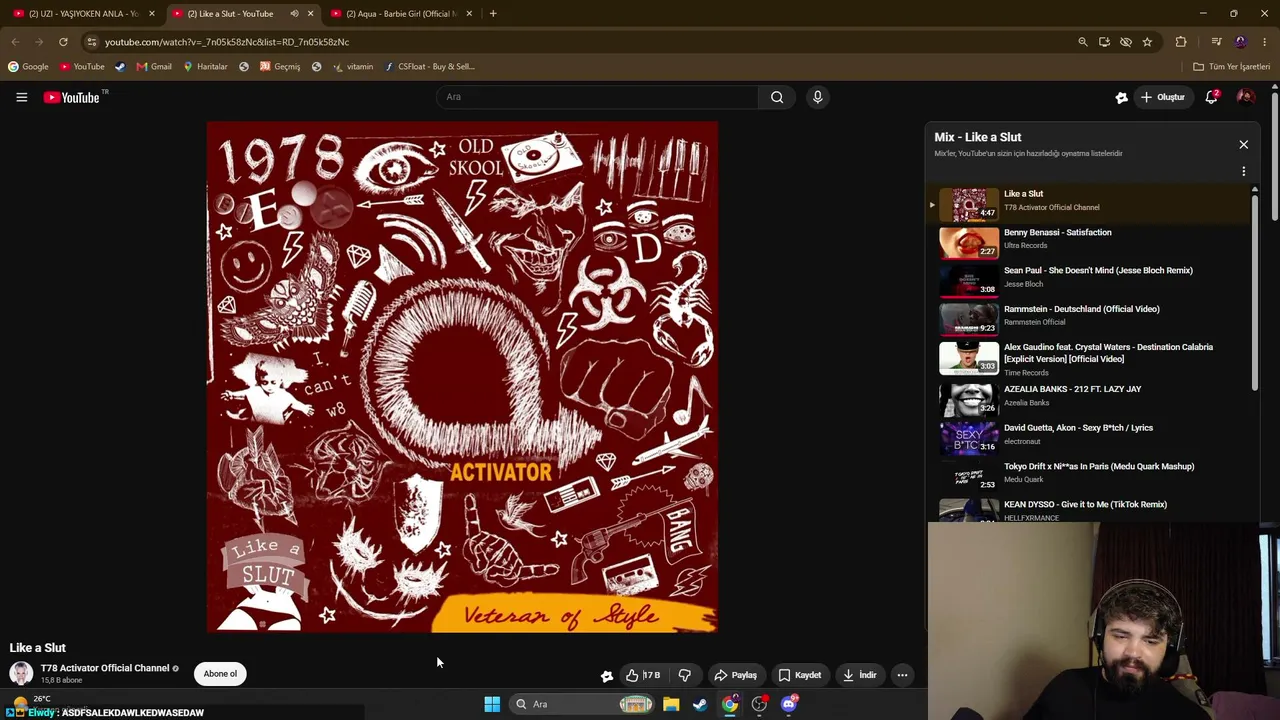Open the YouTube guide hamburger menu
The width and height of the screenshot is (1280, 720).
21,97
